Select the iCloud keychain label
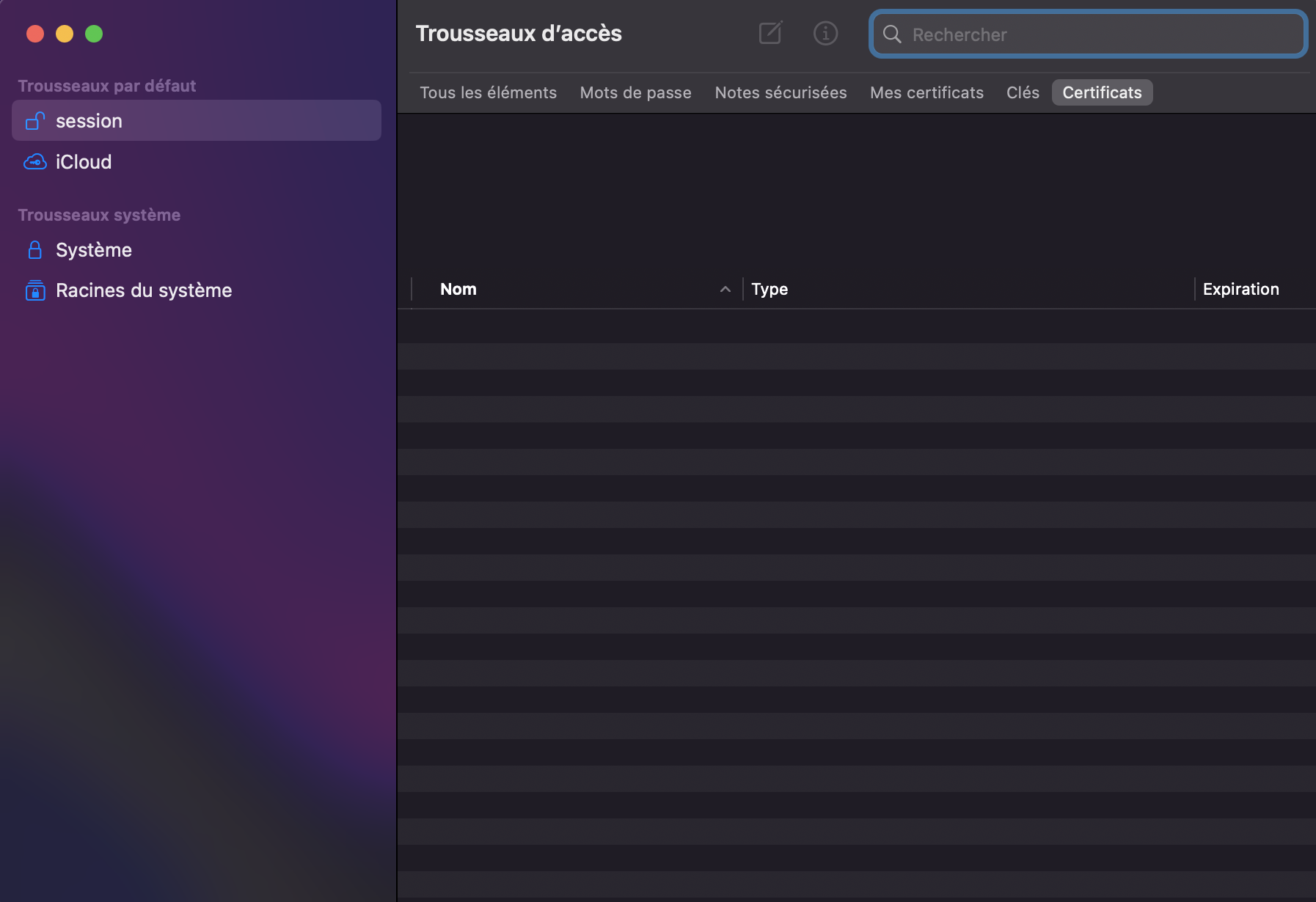This screenshot has height=902, width=1316. [84, 162]
